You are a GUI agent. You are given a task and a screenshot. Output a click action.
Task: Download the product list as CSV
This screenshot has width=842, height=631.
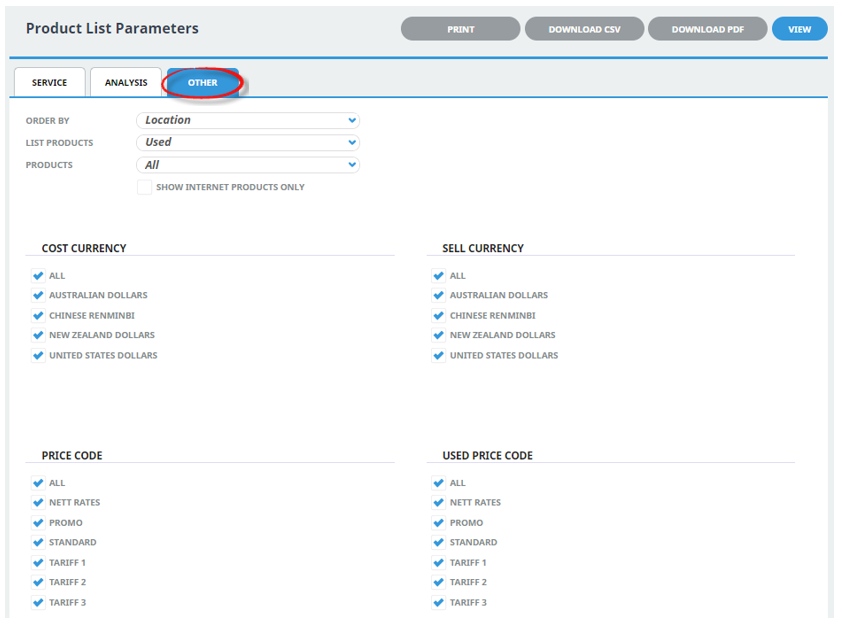[x=584, y=29]
